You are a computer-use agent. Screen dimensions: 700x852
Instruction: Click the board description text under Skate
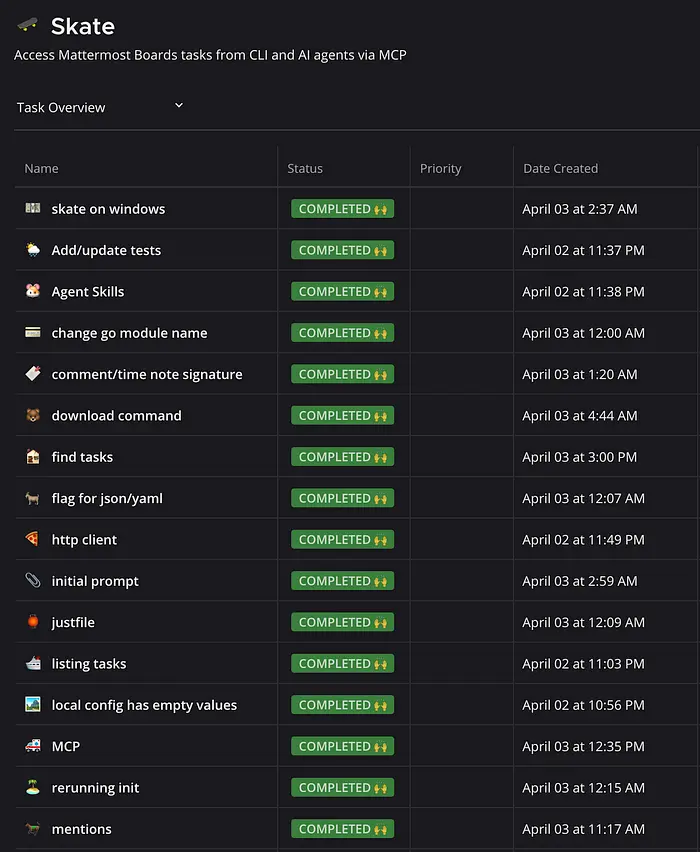click(x=210, y=55)
